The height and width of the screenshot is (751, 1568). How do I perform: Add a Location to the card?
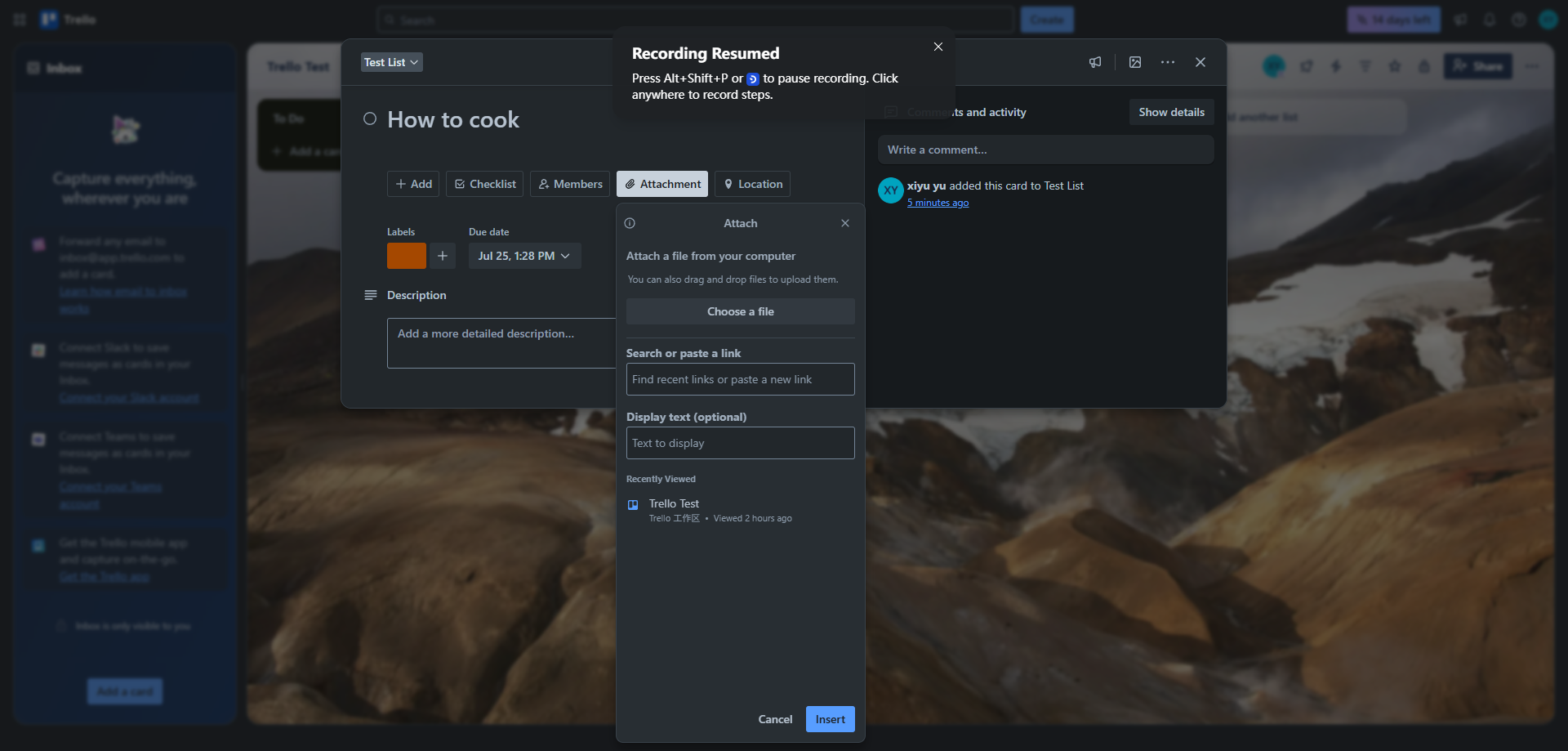(x=752, y=184)
